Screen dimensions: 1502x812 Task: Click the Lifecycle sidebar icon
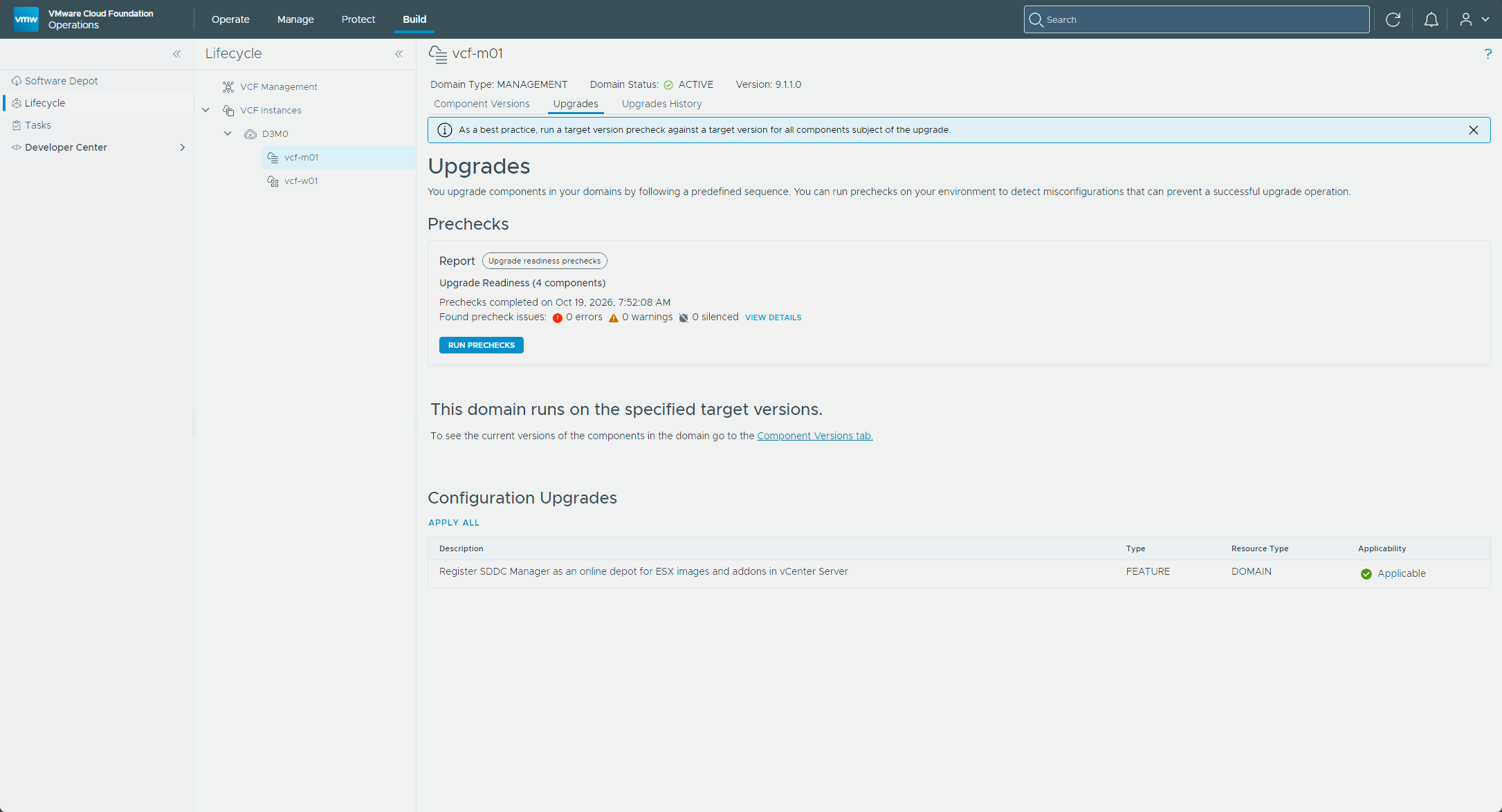tap(17, 103)
